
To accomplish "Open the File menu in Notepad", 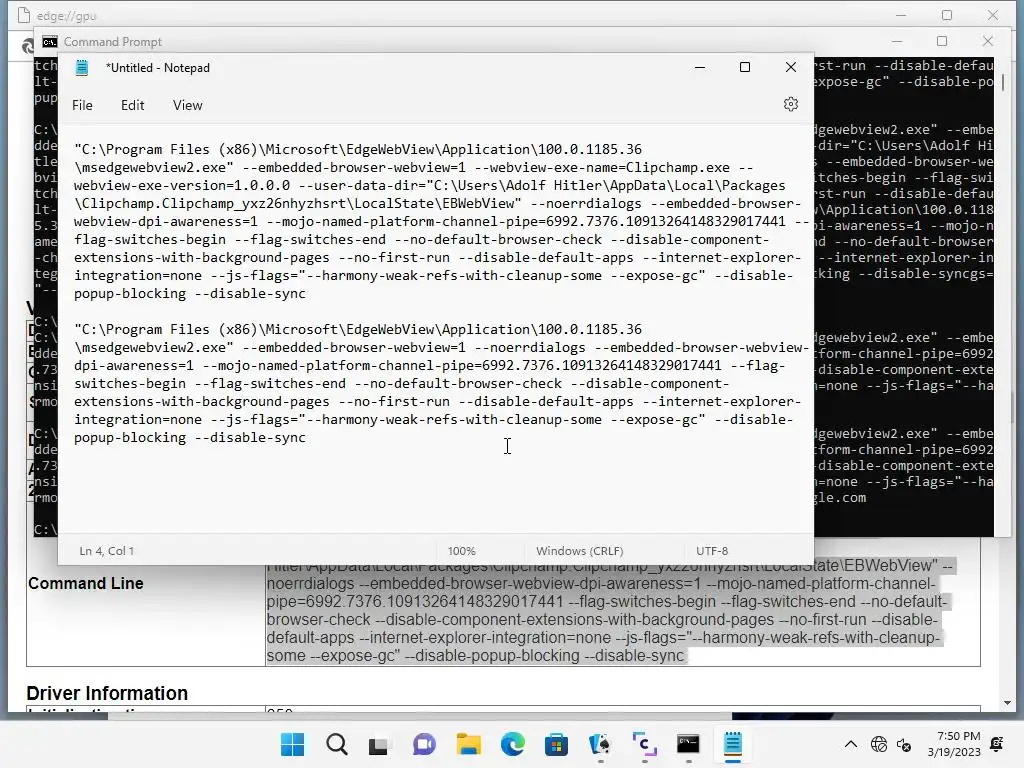I will pyautogui.click(x=82, y=105).
